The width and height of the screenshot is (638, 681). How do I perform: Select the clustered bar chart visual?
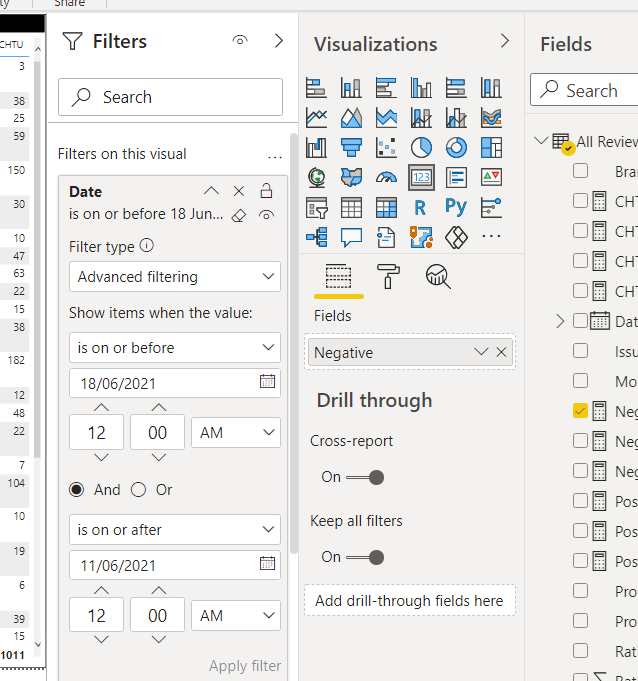386,88
